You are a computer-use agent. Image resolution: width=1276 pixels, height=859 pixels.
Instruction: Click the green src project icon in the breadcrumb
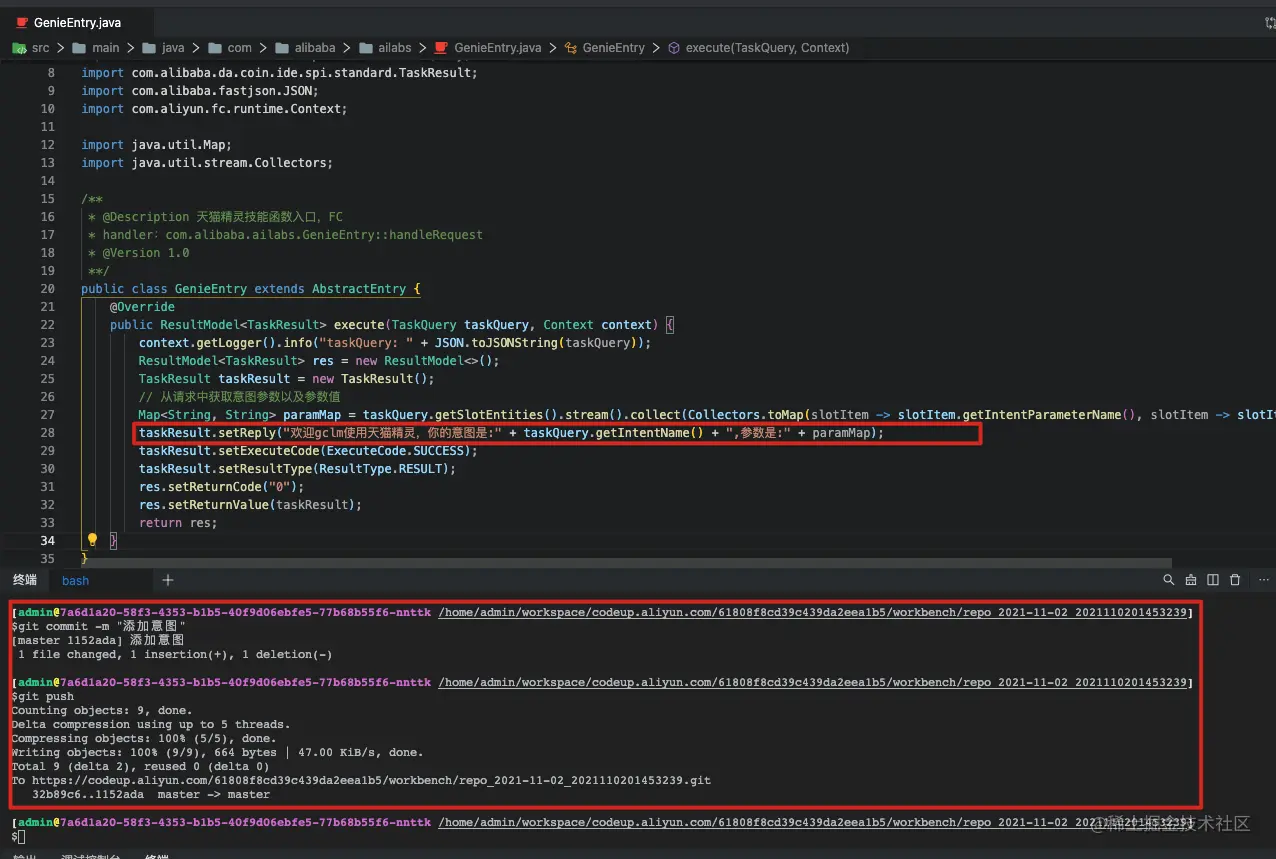[20, 47]
